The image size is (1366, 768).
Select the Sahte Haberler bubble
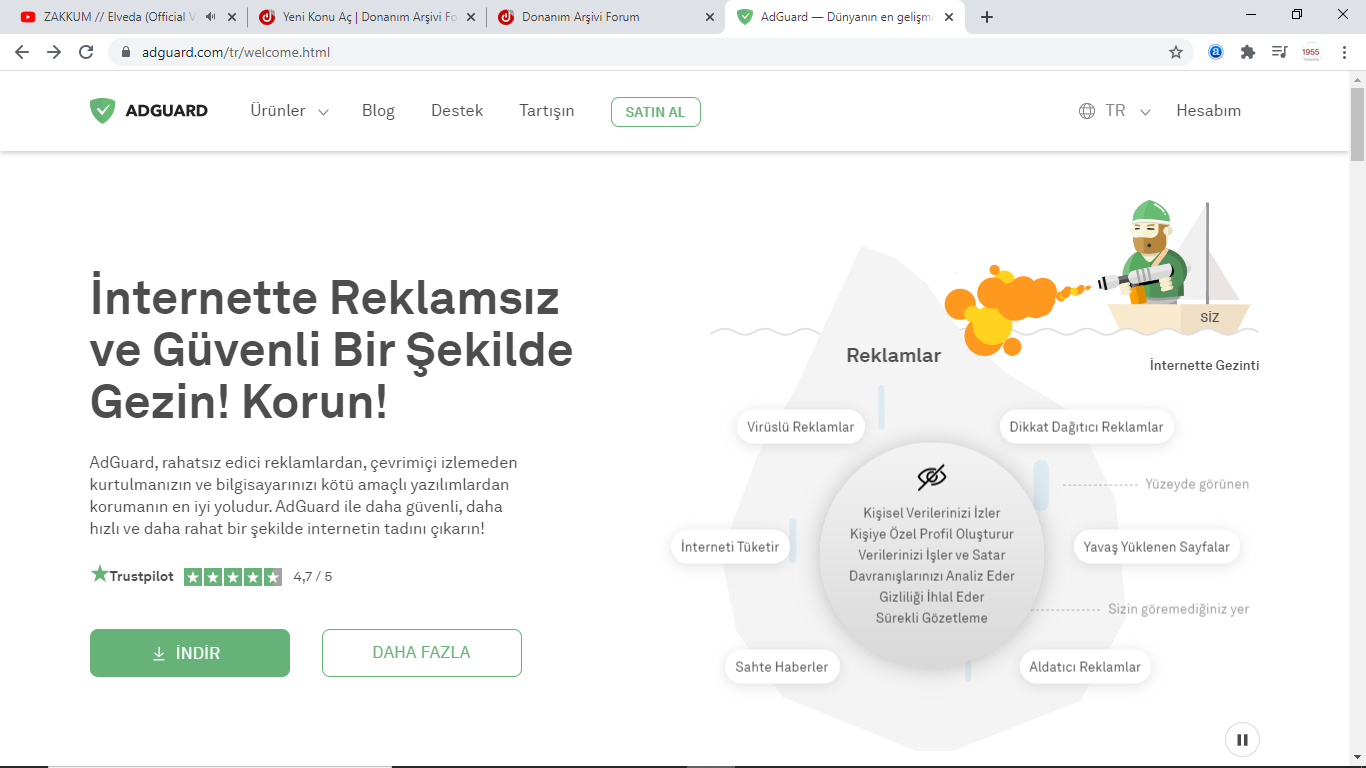(782, 667)
